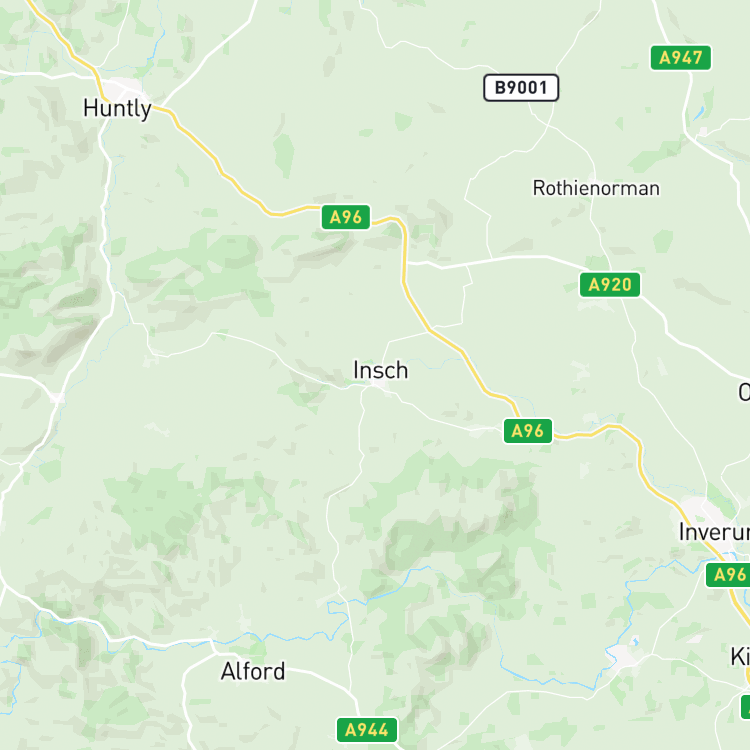Click the partial green shield at bottom-right edge

[745, 707]
